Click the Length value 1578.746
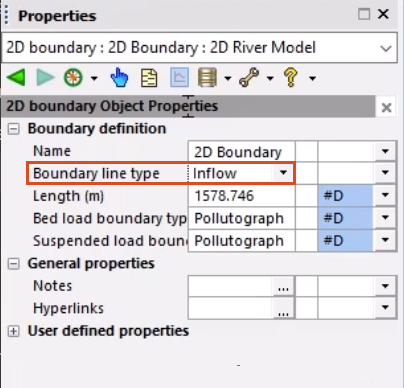This screenshot has width=404, height=388. tap(242, 196)
